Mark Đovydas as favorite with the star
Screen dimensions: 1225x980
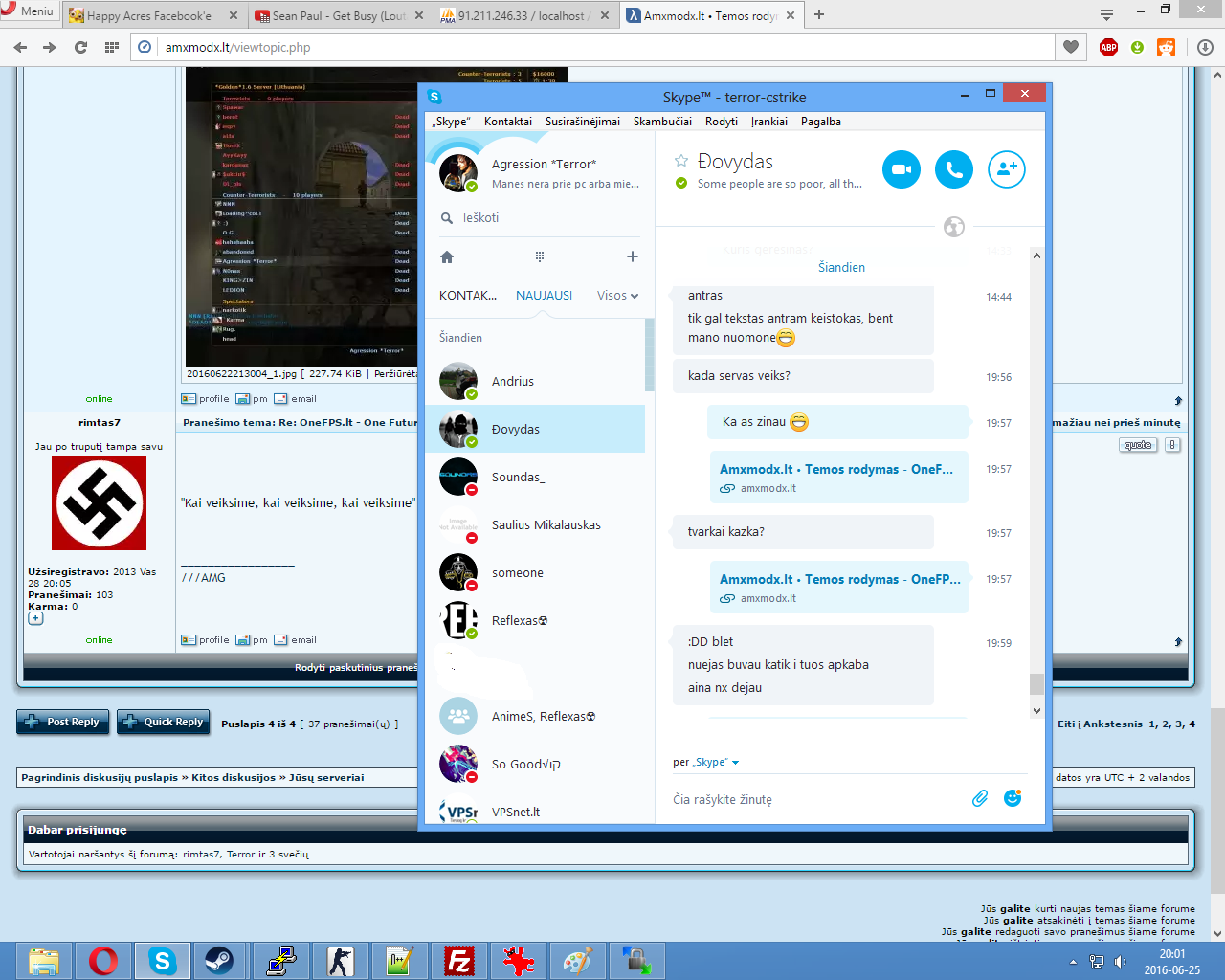coord(681,161)
